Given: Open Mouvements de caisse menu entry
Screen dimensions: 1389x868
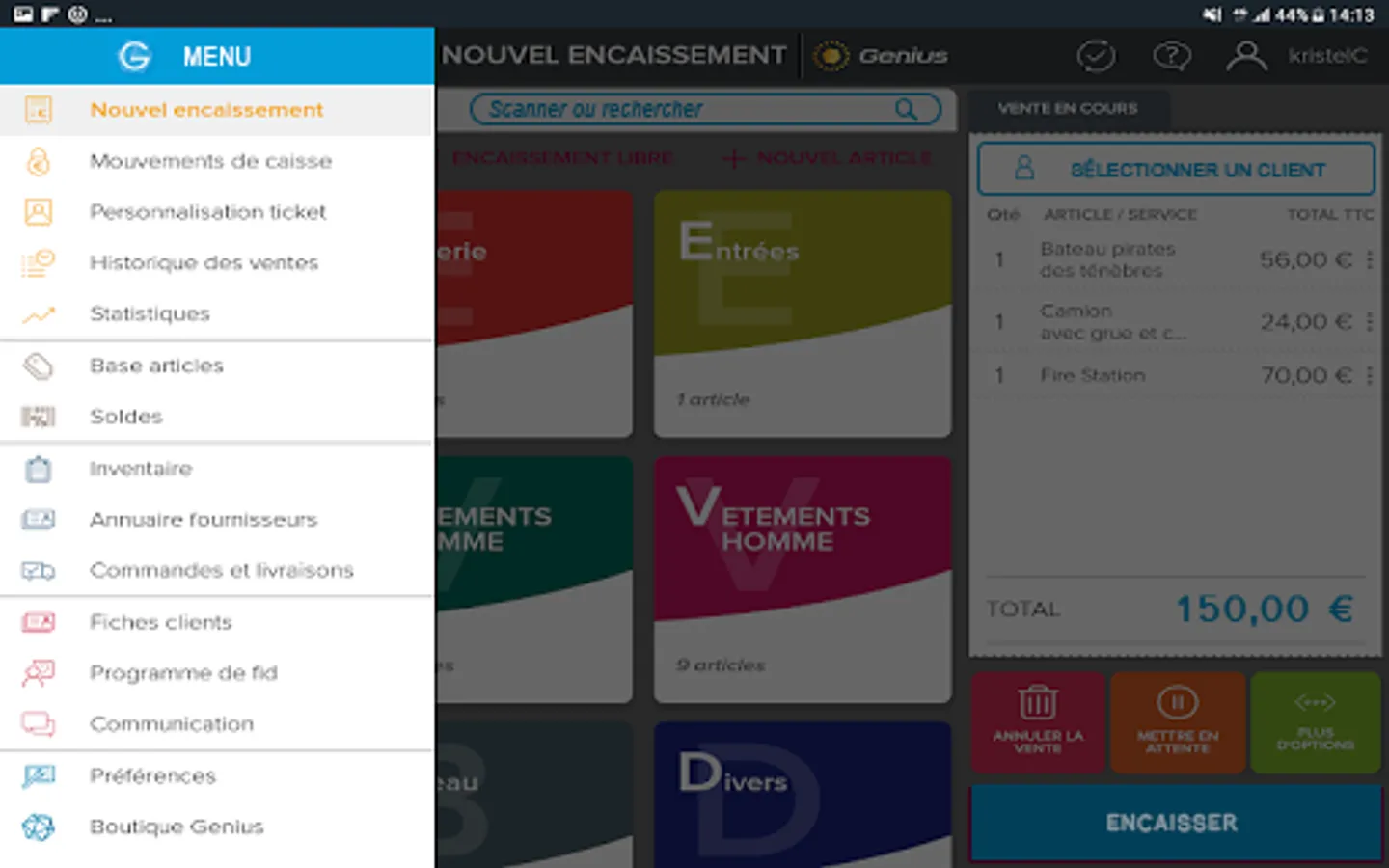Looking at the screenshot, I should (217, 161).
